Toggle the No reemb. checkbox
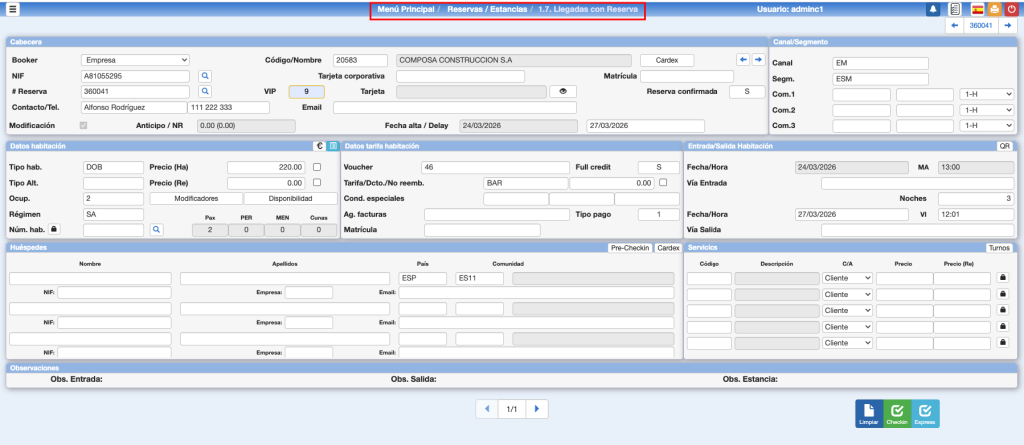This screenshot has width=1024, height=445. [x=663, y=183]
